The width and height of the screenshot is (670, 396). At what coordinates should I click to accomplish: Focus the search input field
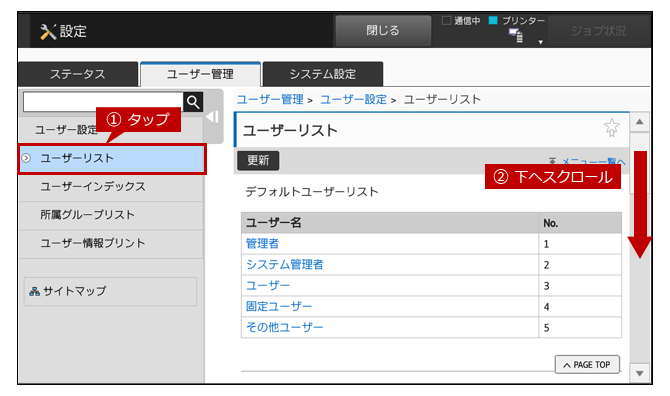103,102
